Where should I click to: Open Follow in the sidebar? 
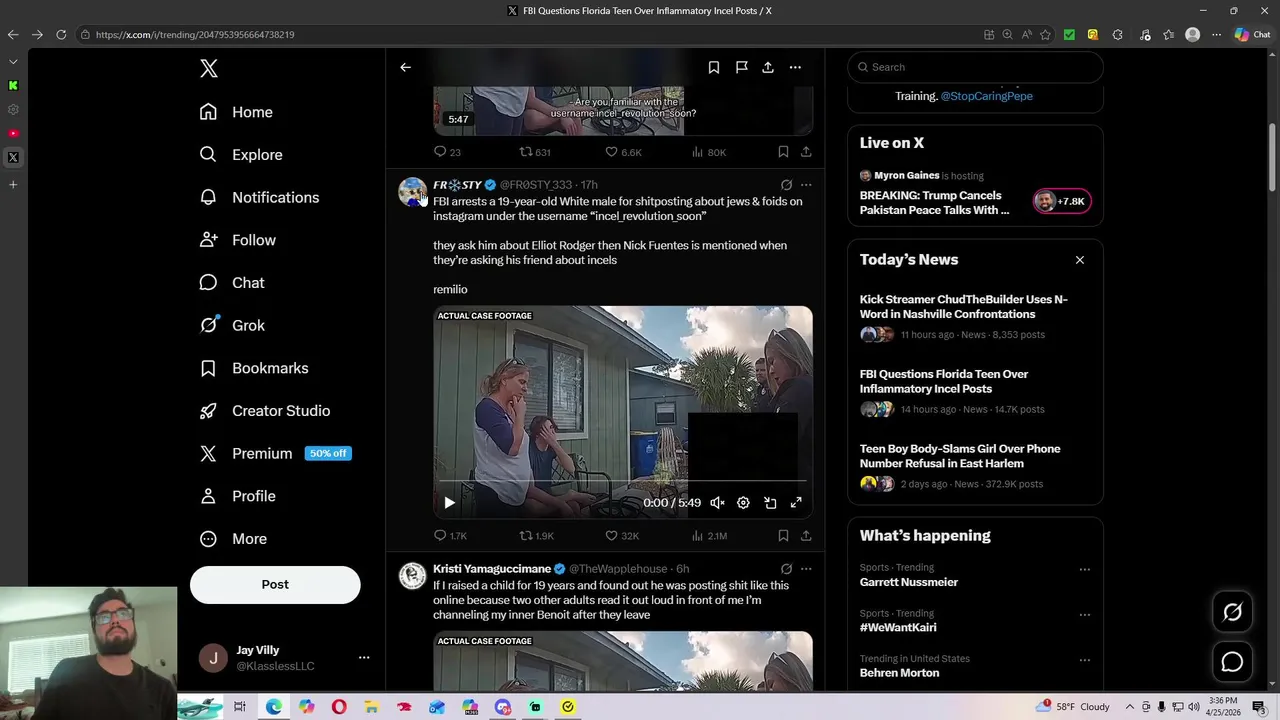[238, 240]
